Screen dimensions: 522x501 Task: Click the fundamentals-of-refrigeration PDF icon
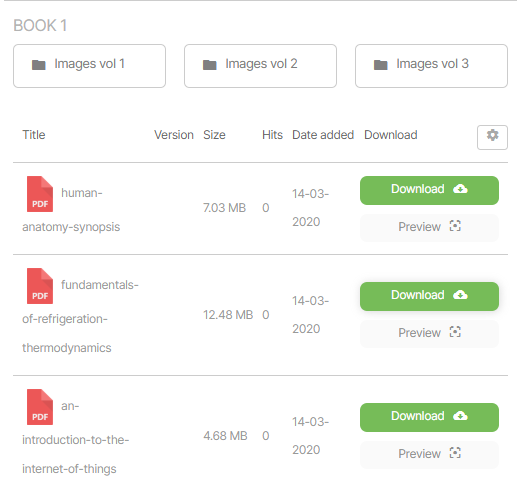(x=40, y=286)
